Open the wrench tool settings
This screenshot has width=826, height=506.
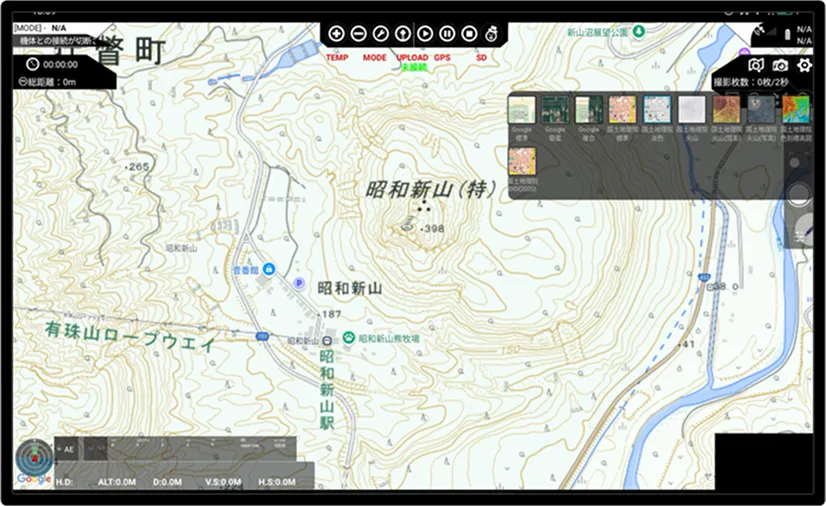click(x=380, y=34)
